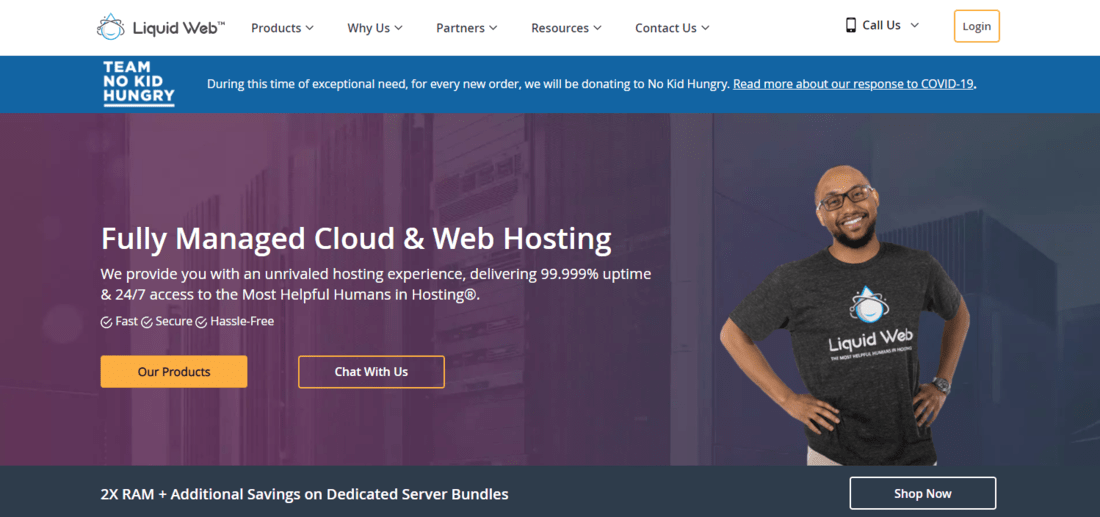Click the Hassle-Free label text
1100x517 pixels.
point(242,322)
